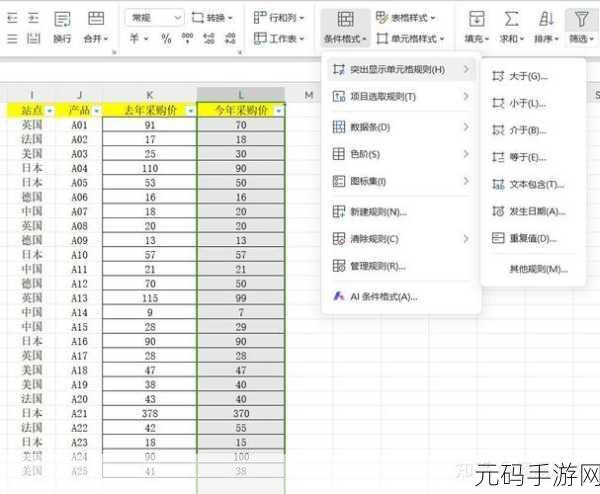Screen dimensions: 600x494
Task: Select 突出显示单元格规则(H) menu item
Action: pos(401,70)
